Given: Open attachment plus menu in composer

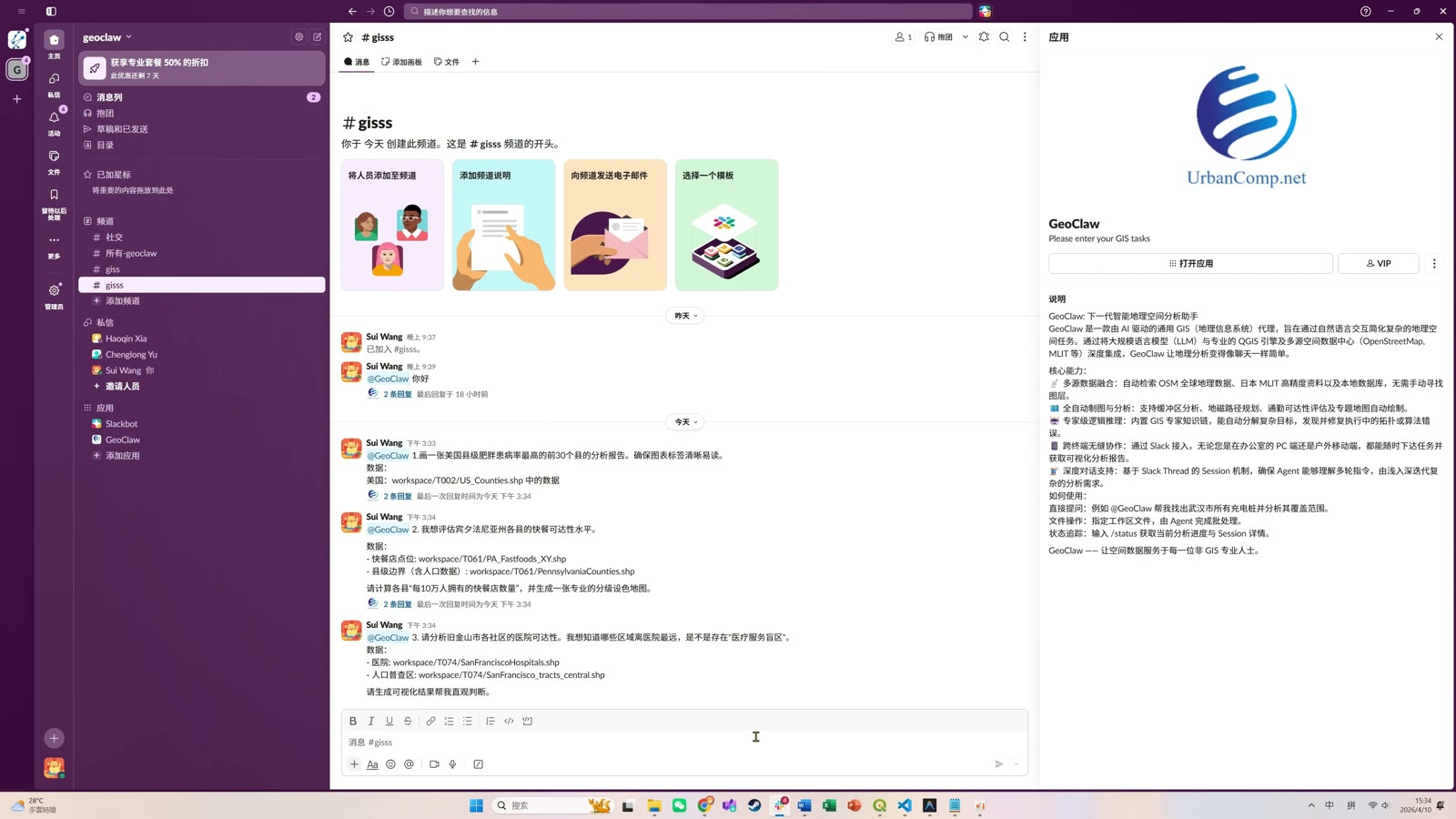Looking at the screenshot, I should point(354,764).
